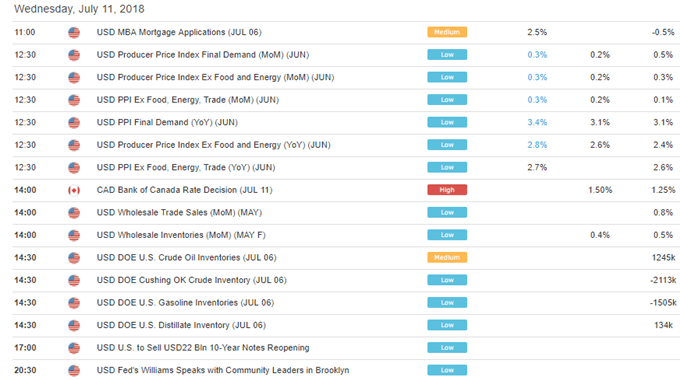The width and height of the screenshot is (680, 380).
Task: Click blue 2.8% actual for Producer Price Index (YoY)
Action: point(537,145)
